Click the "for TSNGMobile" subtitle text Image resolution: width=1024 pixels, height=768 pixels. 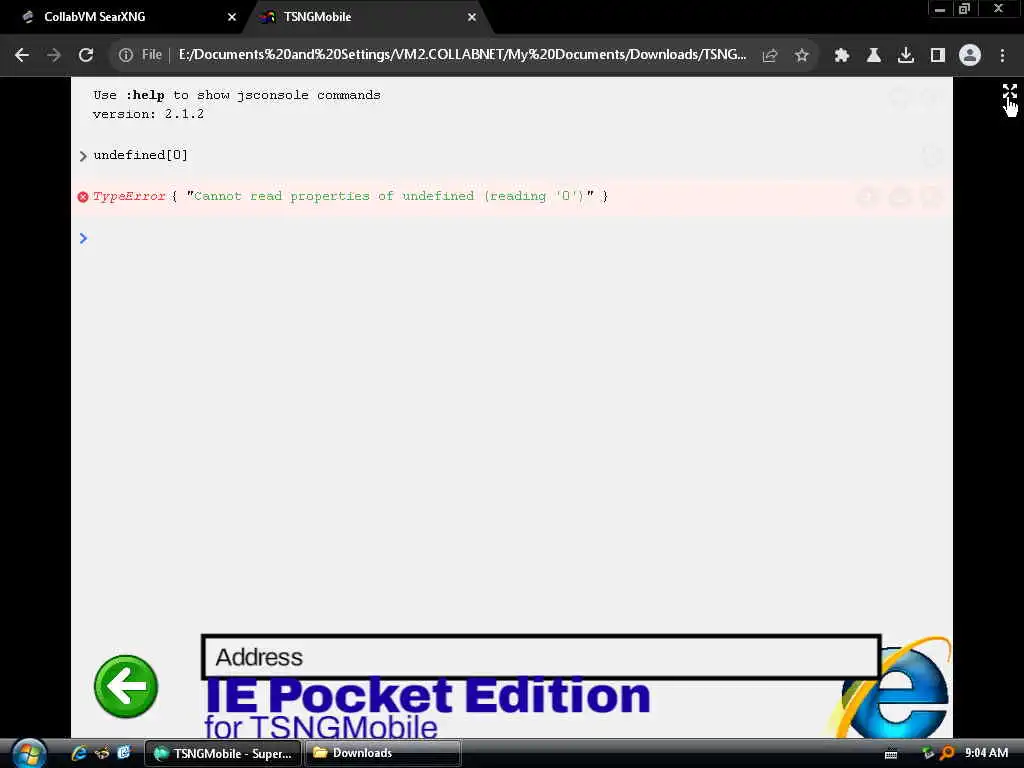click(321, 727)
